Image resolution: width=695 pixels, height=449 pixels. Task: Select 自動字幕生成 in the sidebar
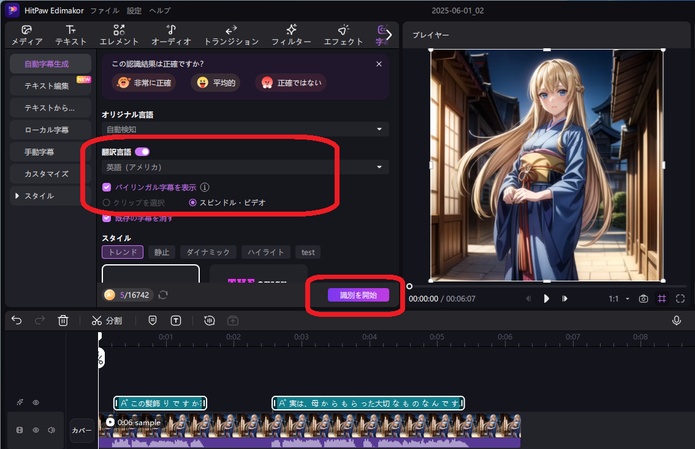[50, 64]
